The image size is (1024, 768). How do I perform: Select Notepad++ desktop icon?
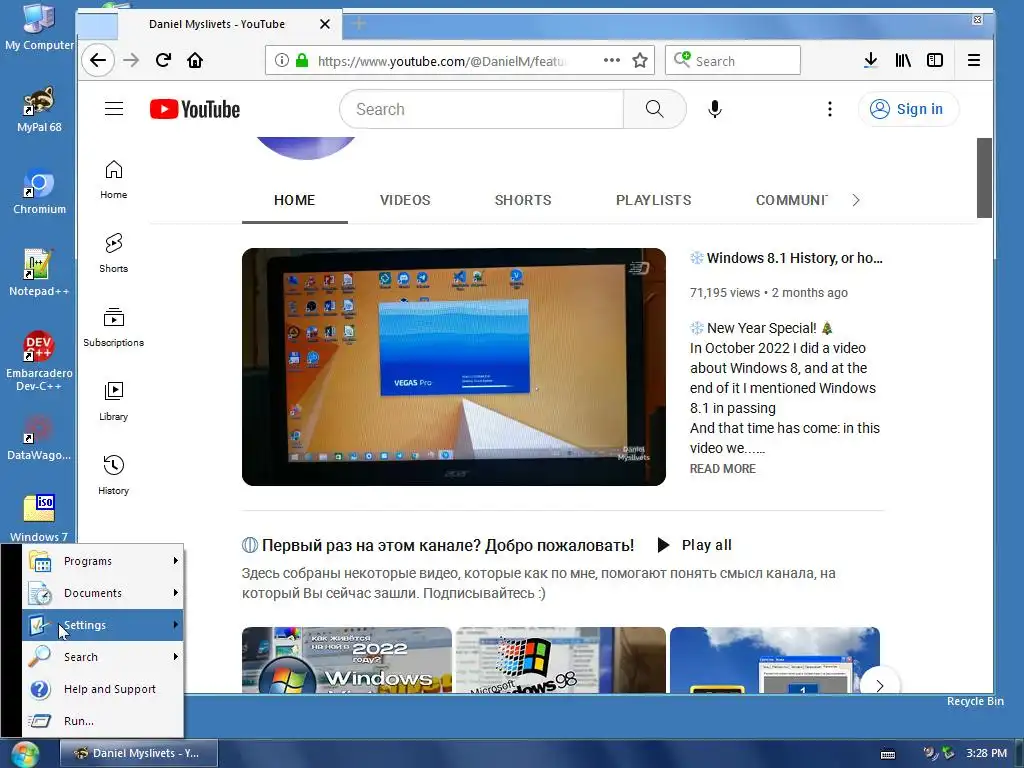[x=39, y=273]
